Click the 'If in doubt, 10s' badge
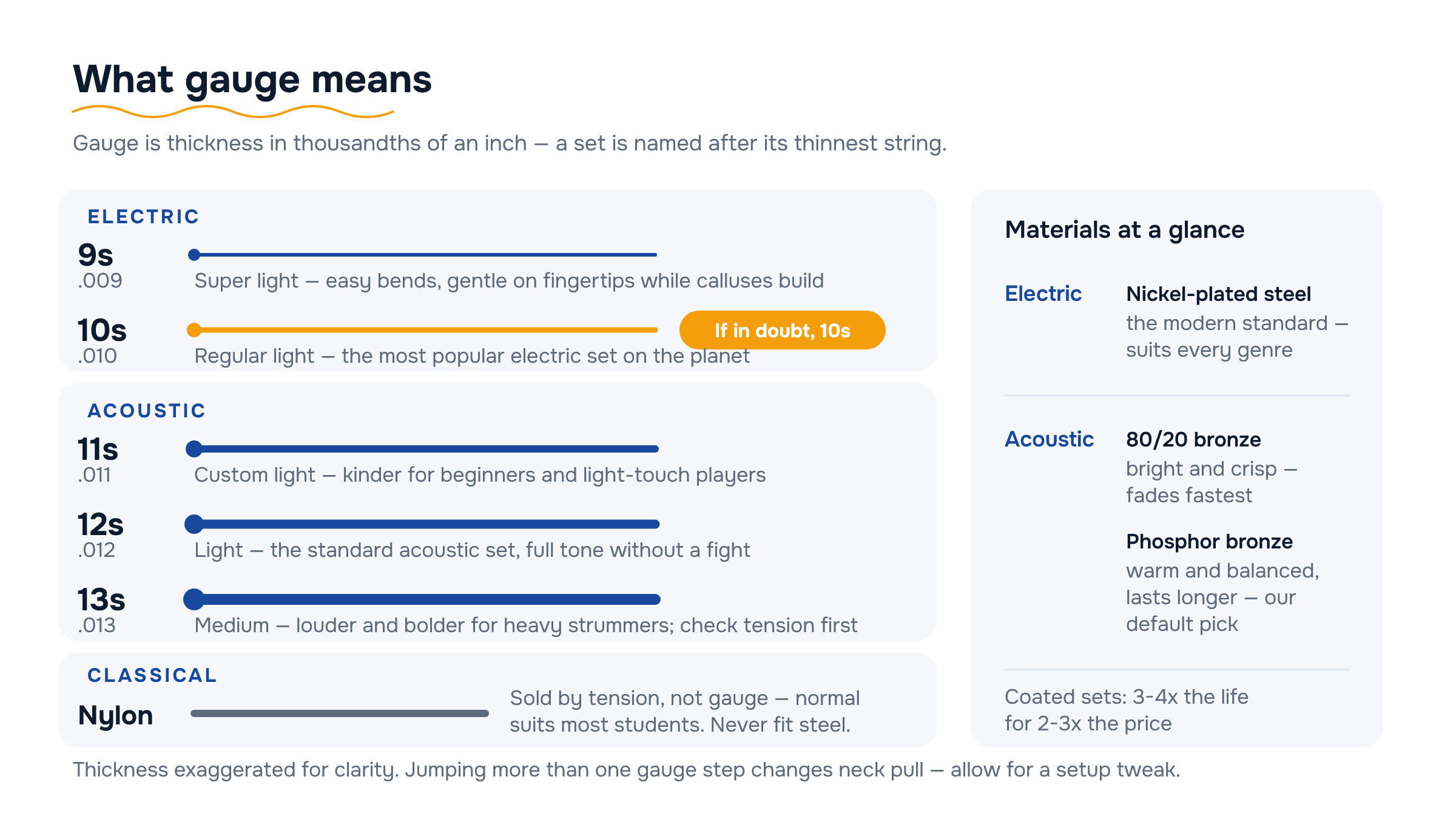Image resolution: width=1456 pixels, height=819 pixels. [782, 330]
